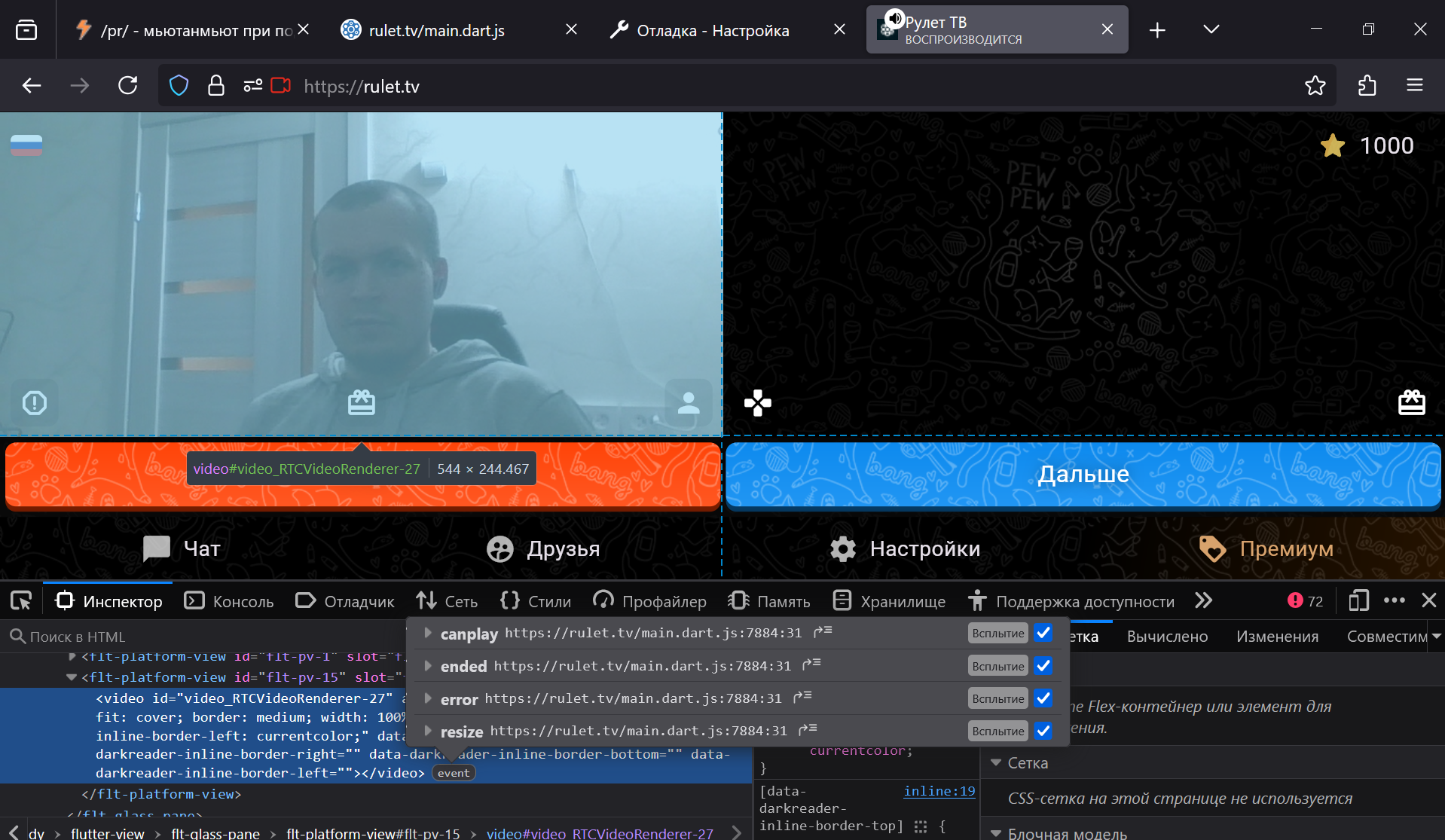
Task: Open star coin balance 1000
Action: pyautogui.click(x=1367, y=145)
